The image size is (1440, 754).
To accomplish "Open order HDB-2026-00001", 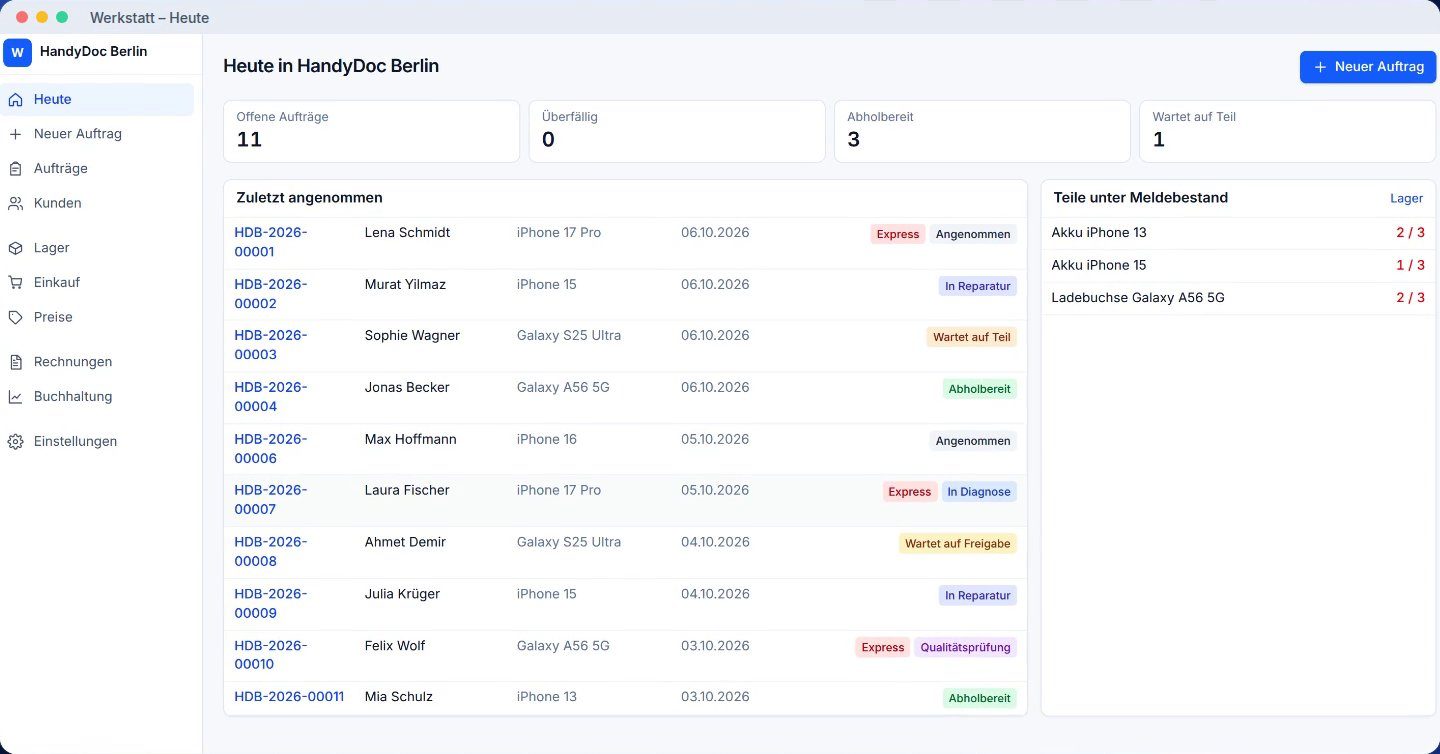I will pos(271,242).
